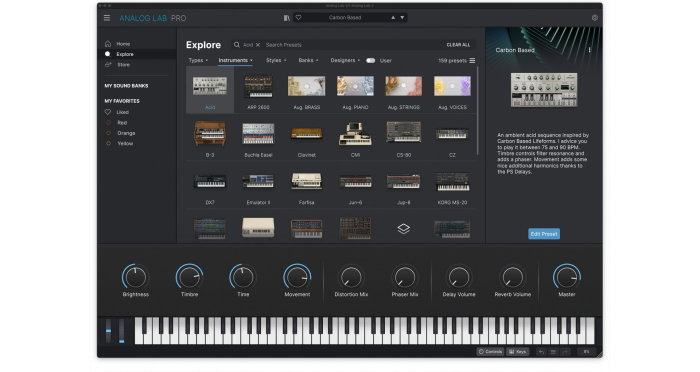Open My Sound Banks section

tap(126, 86)
